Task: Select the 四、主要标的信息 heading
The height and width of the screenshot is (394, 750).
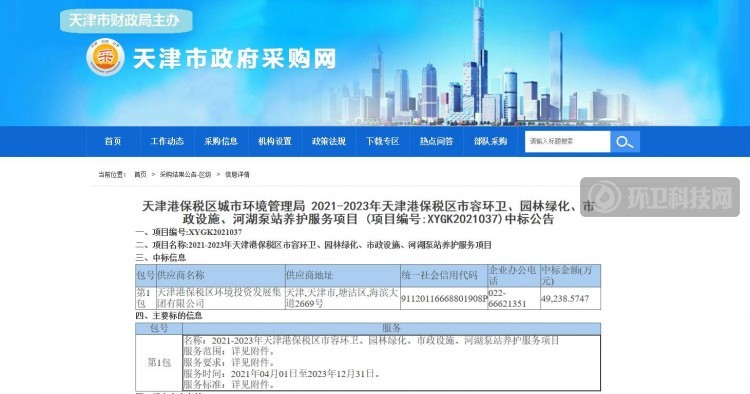Action: (169, 316)
